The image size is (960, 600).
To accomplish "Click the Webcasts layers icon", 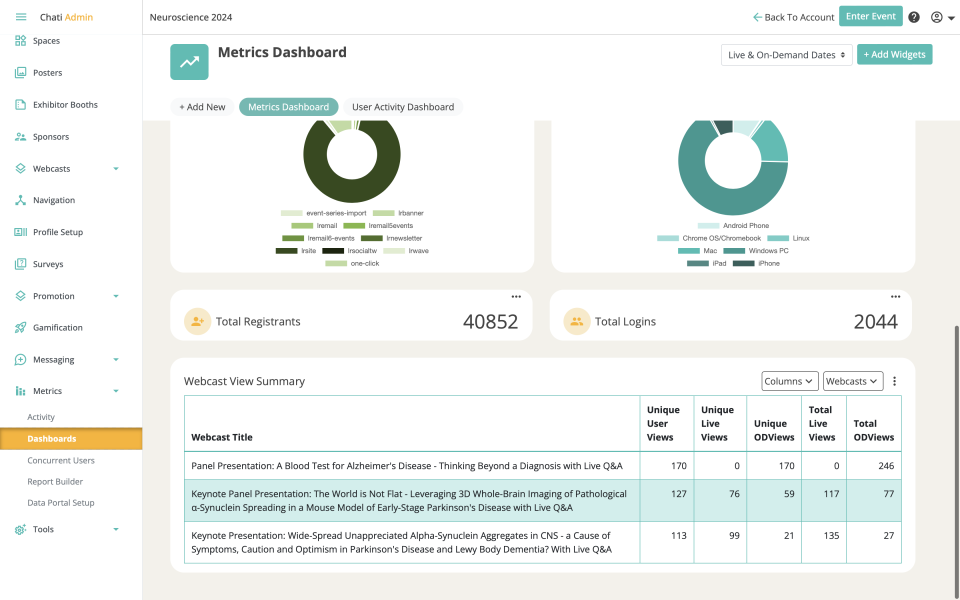I will pos(21,168).
